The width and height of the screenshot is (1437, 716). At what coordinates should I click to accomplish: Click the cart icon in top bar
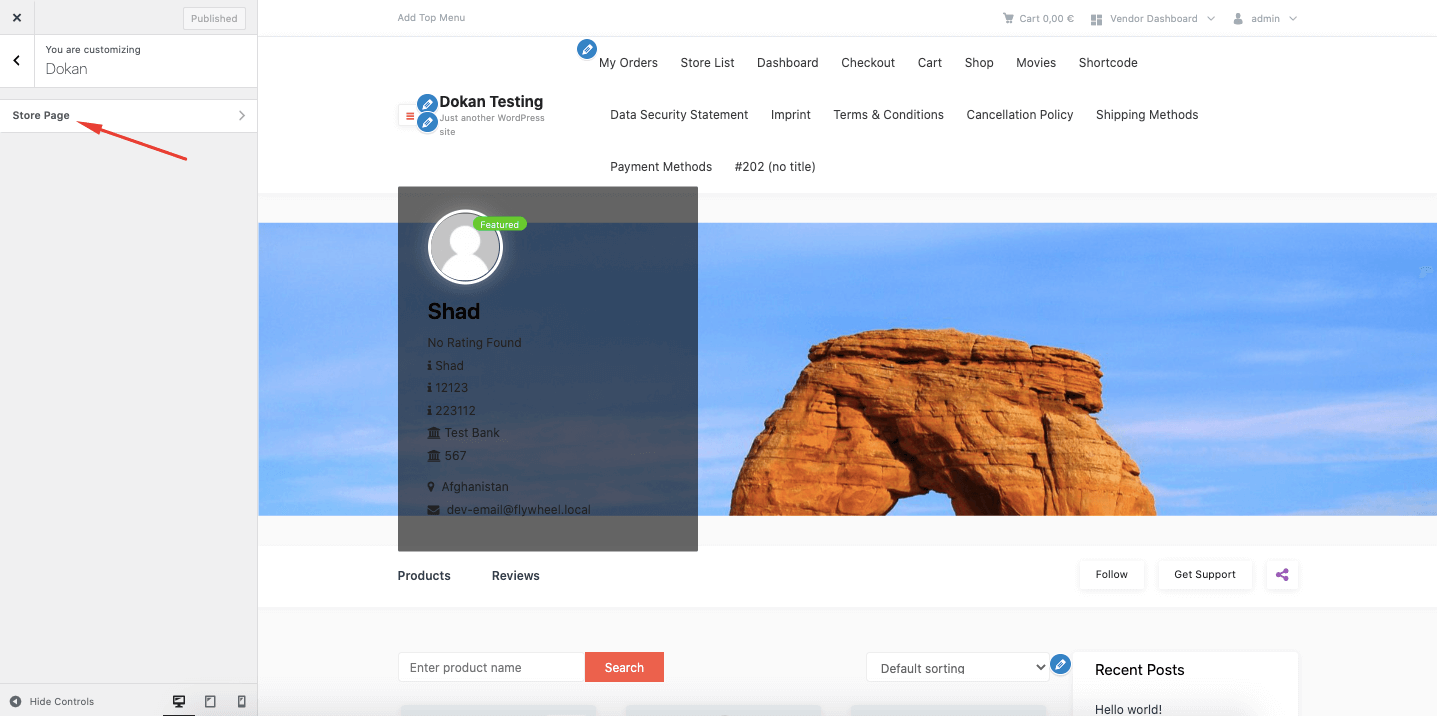tap(1008, 18)
